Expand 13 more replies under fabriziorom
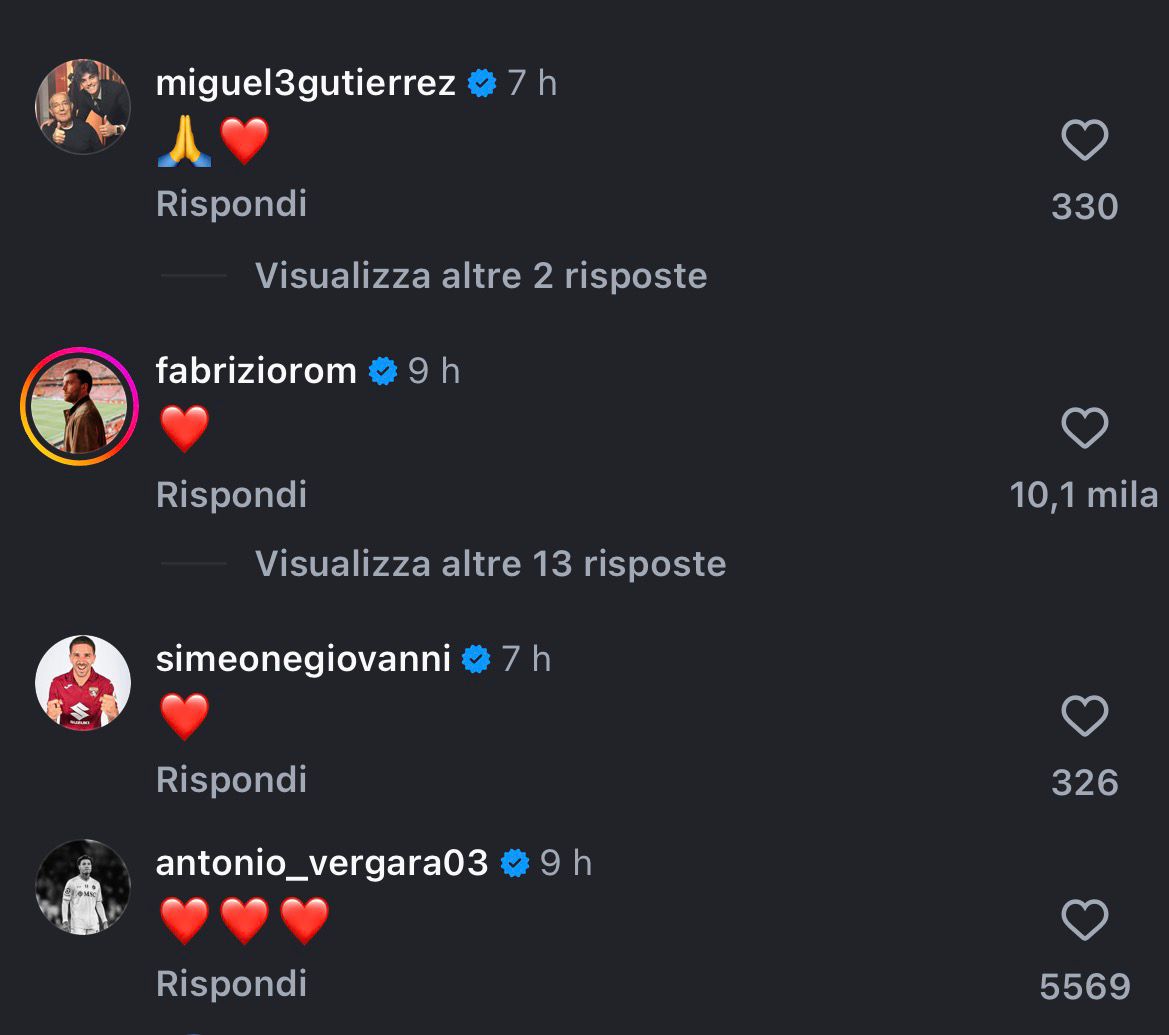 pos(490,564)
